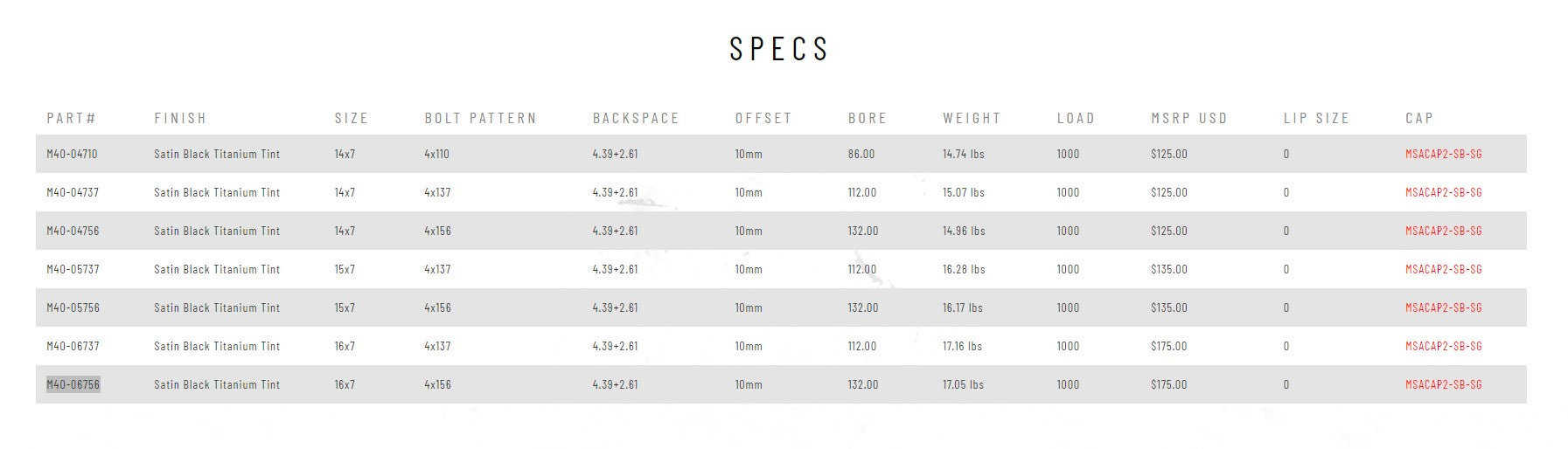Image resolution: width=1568 pixels, height=449 pixels.
Task: Click the MSACAP2-SB-SG link in the M40-04710 row
Action: click(1443, 154)
